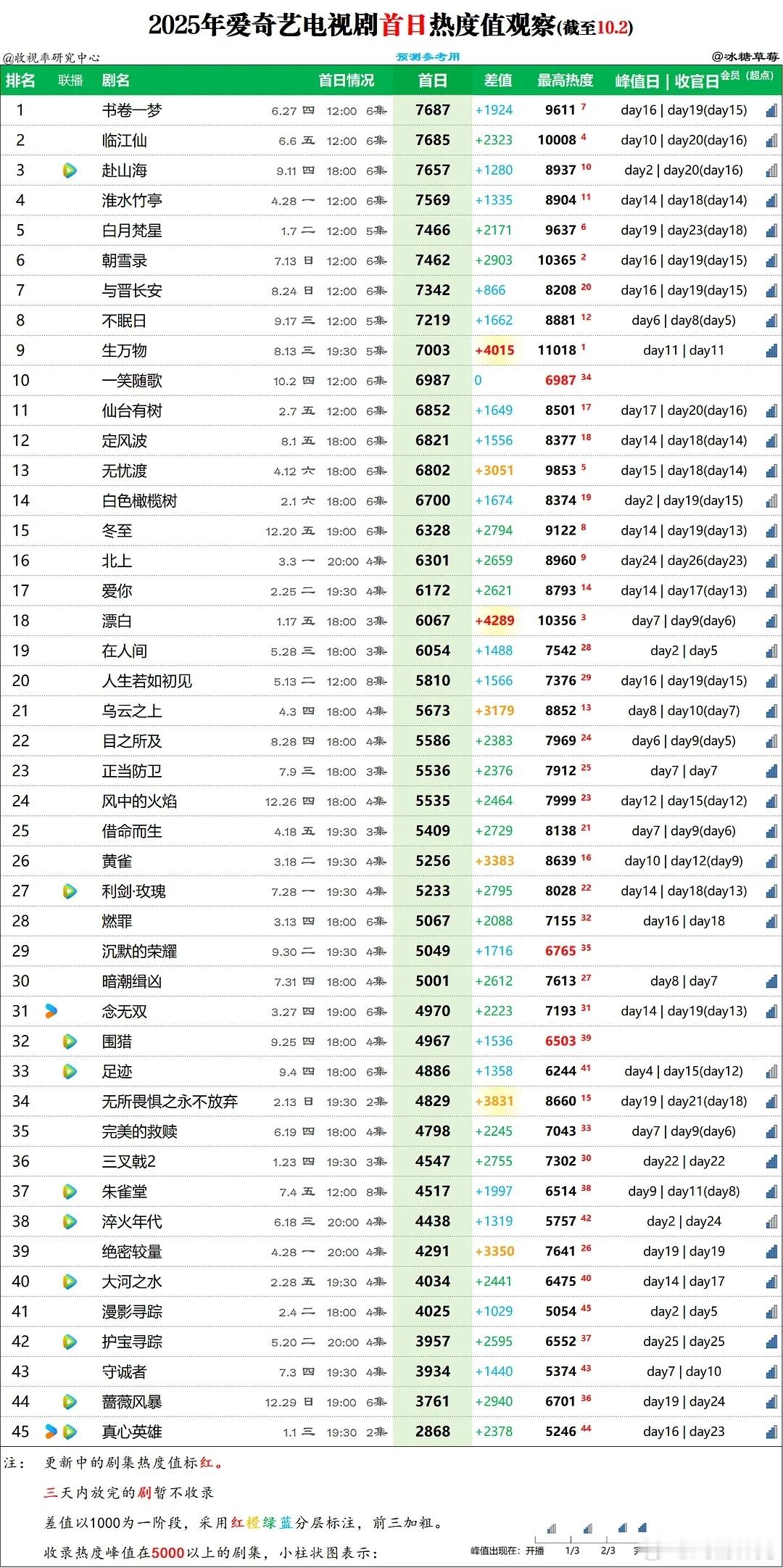Click the red difference value +4289
Screen dimensions: 783x1568
point(494,621)
